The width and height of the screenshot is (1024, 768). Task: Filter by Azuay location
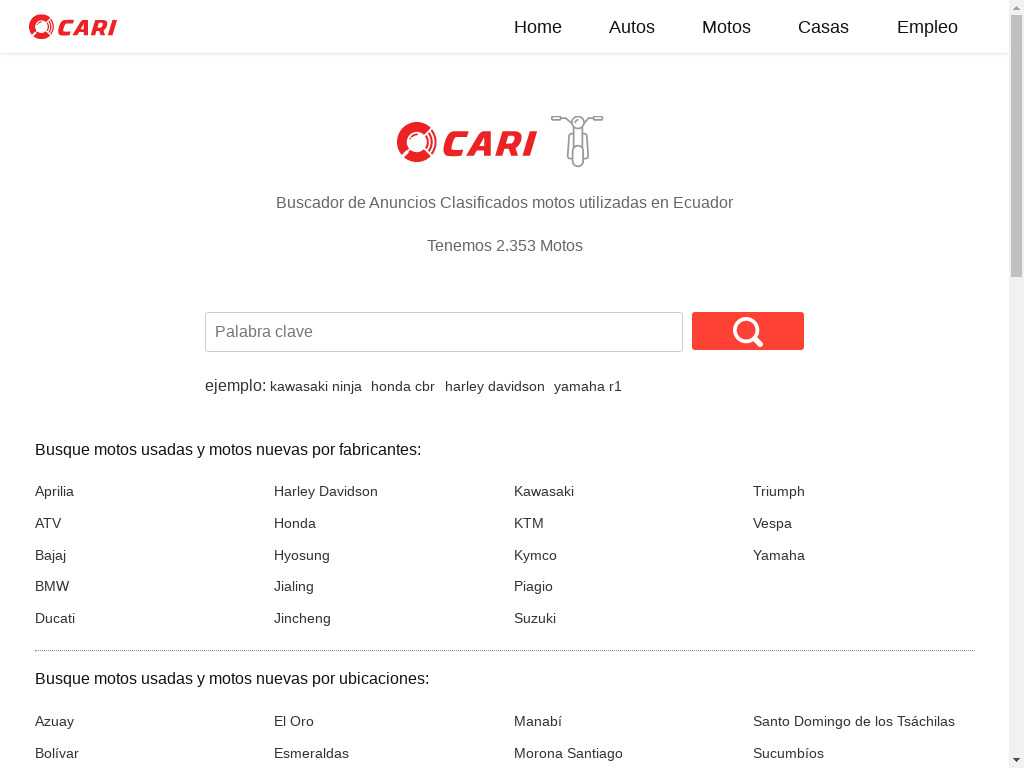pos(54,721)
